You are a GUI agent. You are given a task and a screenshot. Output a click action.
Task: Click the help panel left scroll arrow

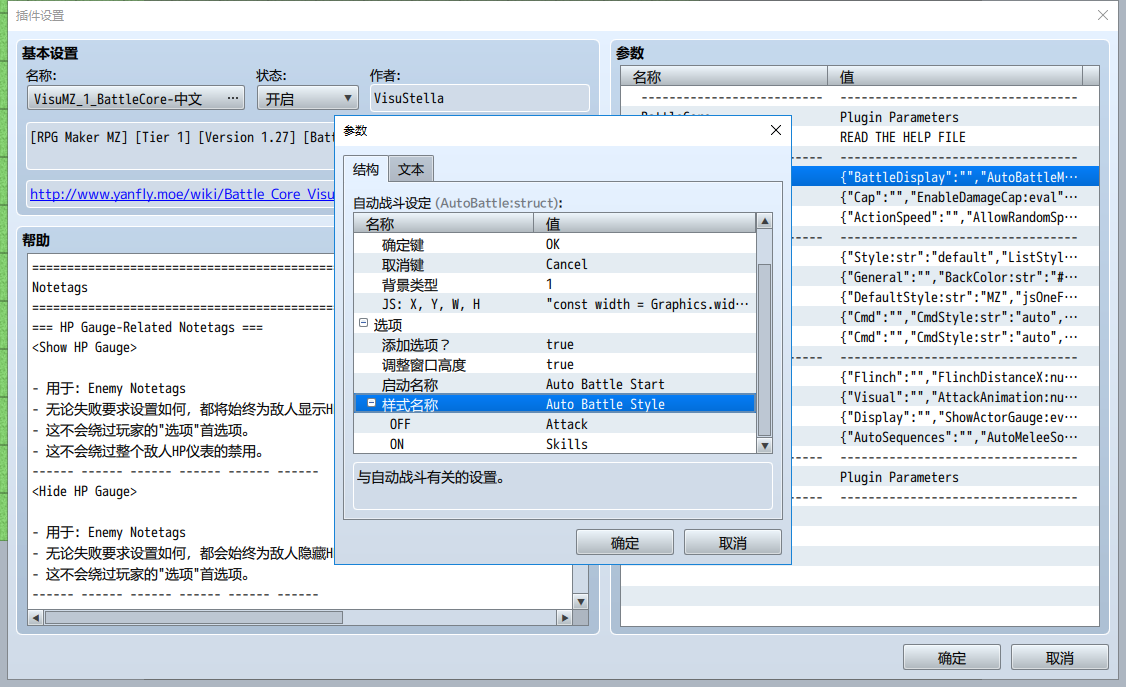35,617
